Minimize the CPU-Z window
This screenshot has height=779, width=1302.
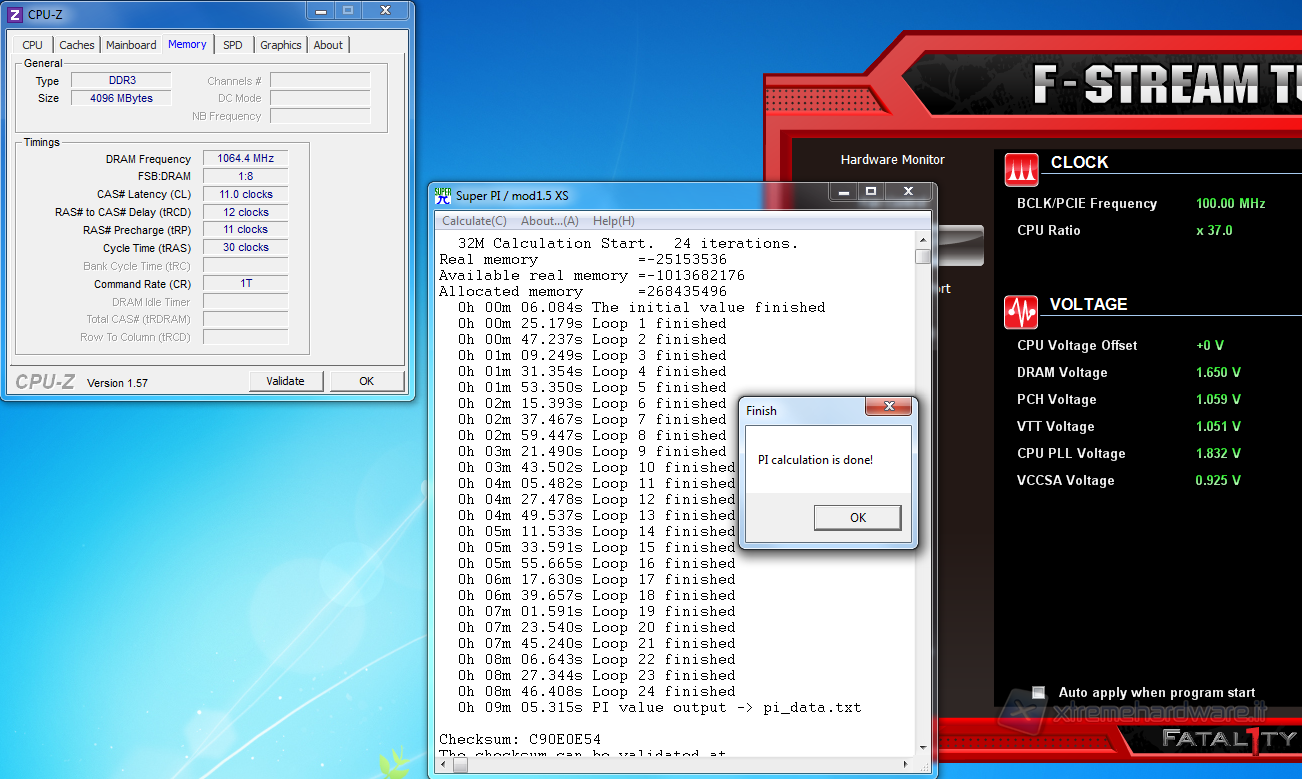[320, 10]
